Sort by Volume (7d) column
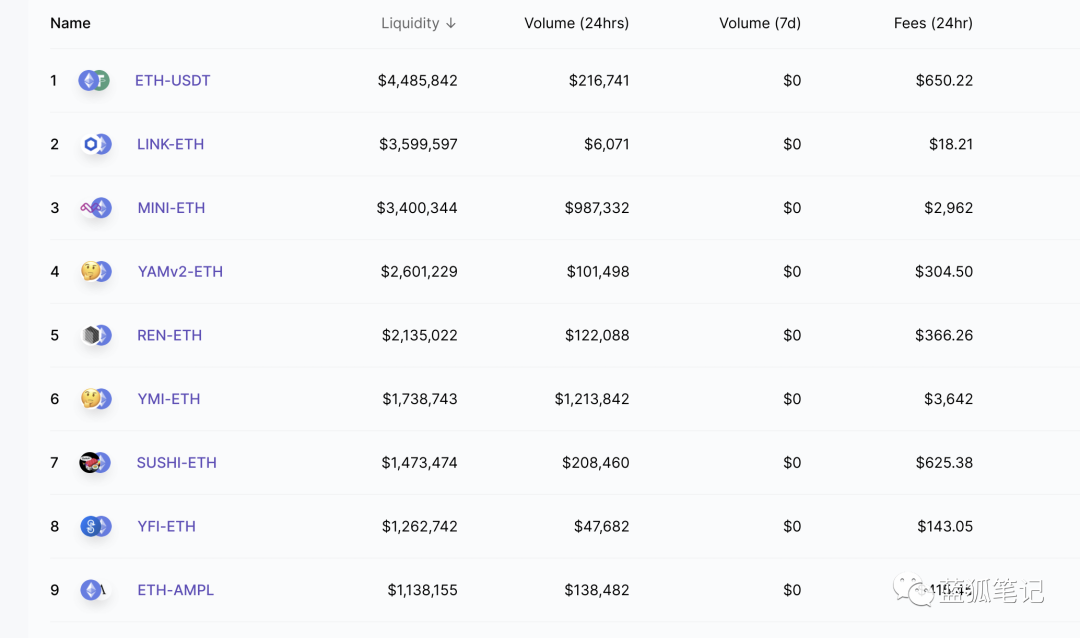Image resolution: width=1080 pixels, height=638 pixels. (x=759, y=23)
